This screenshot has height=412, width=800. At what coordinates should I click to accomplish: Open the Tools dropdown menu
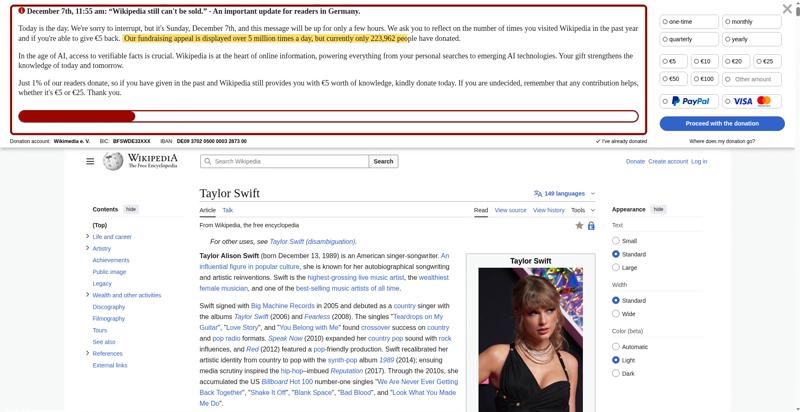582,210
